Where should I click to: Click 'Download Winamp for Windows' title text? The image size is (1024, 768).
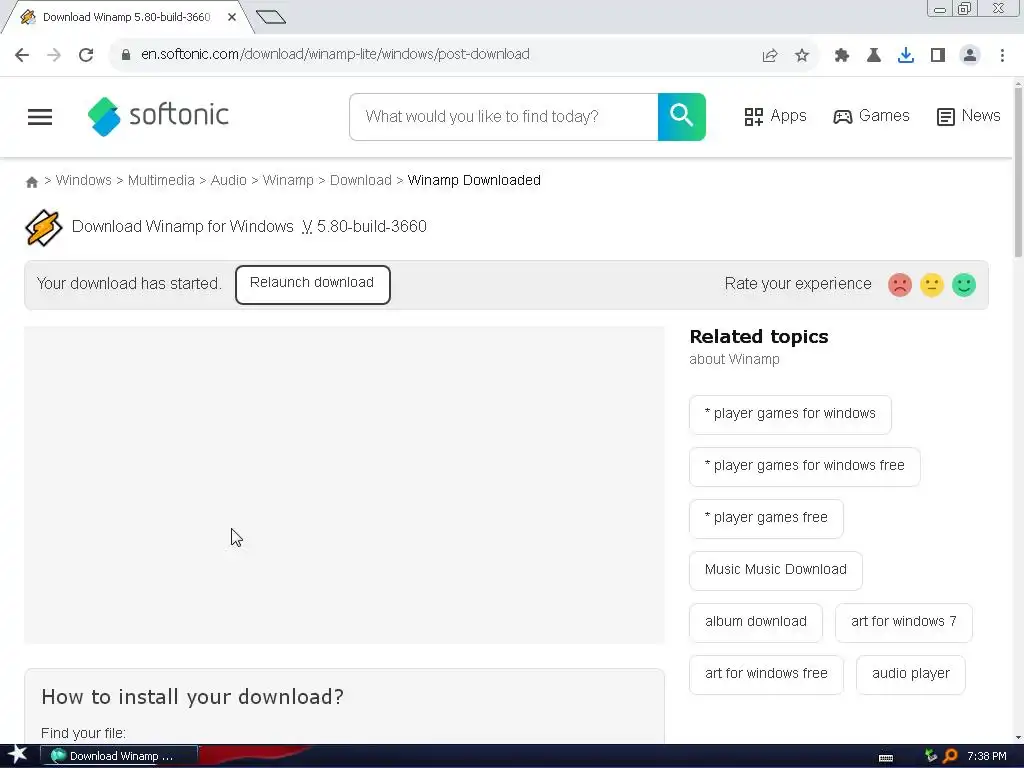tap(183, 227)
